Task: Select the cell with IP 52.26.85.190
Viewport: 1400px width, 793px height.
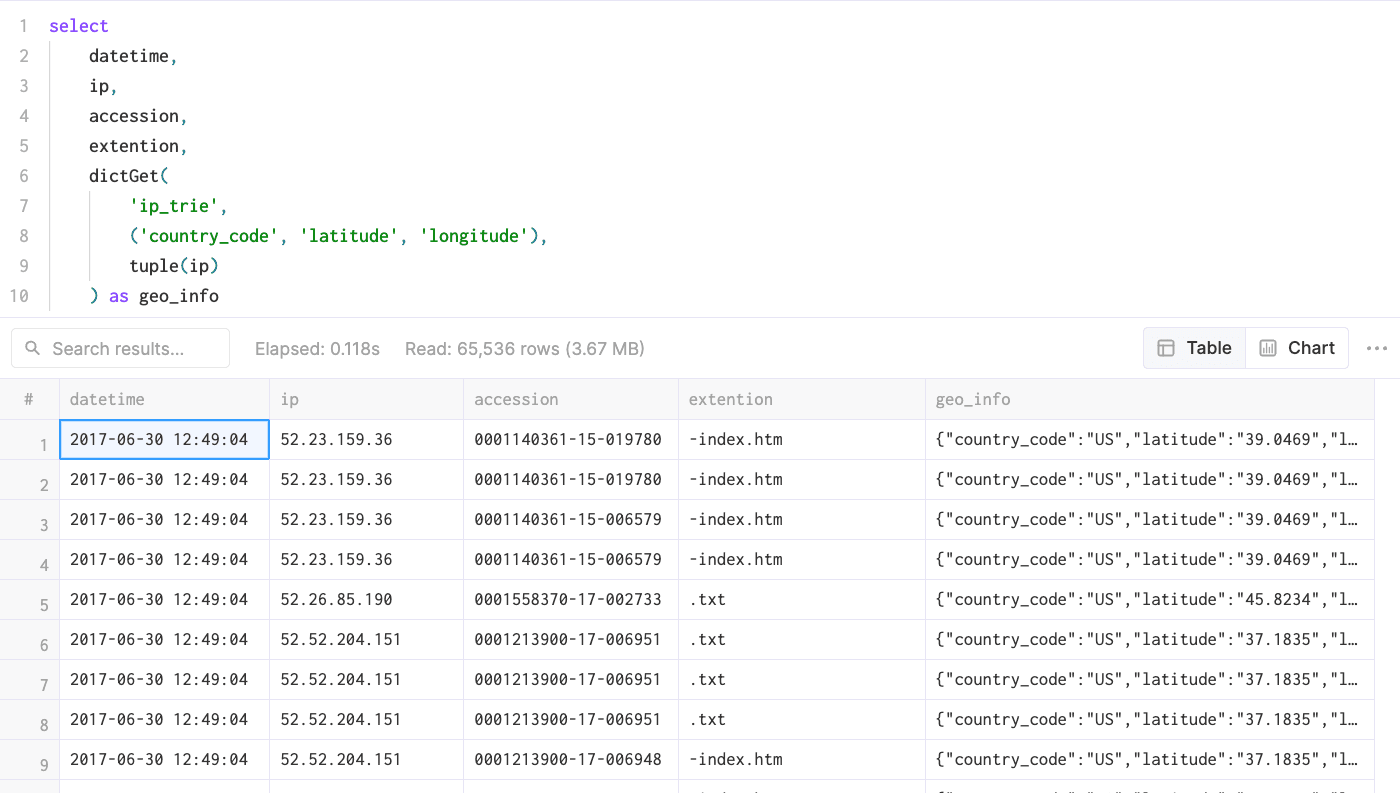Action: 336,599
